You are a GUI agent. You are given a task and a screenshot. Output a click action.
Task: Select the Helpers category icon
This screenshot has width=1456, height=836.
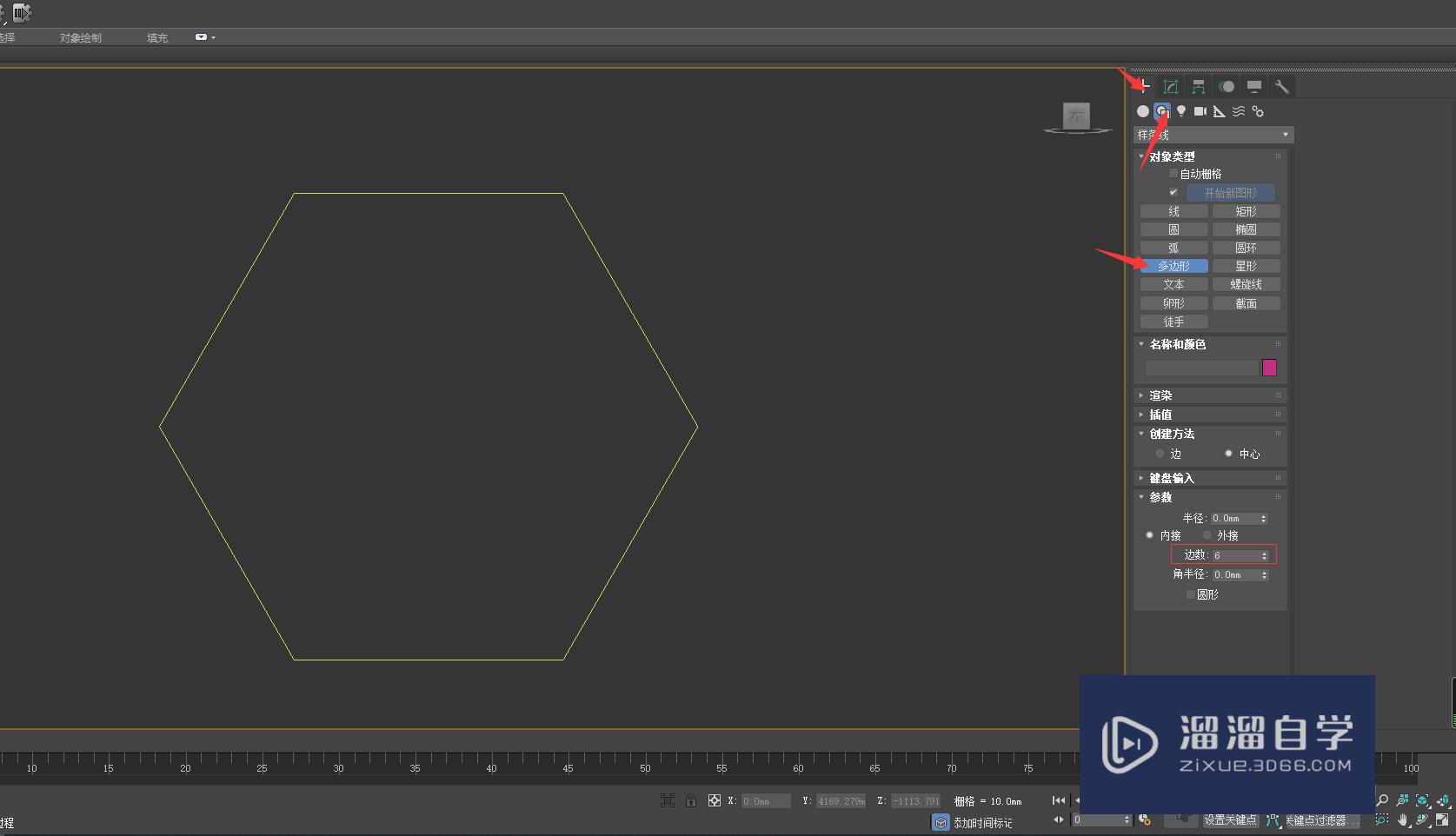1220,111
